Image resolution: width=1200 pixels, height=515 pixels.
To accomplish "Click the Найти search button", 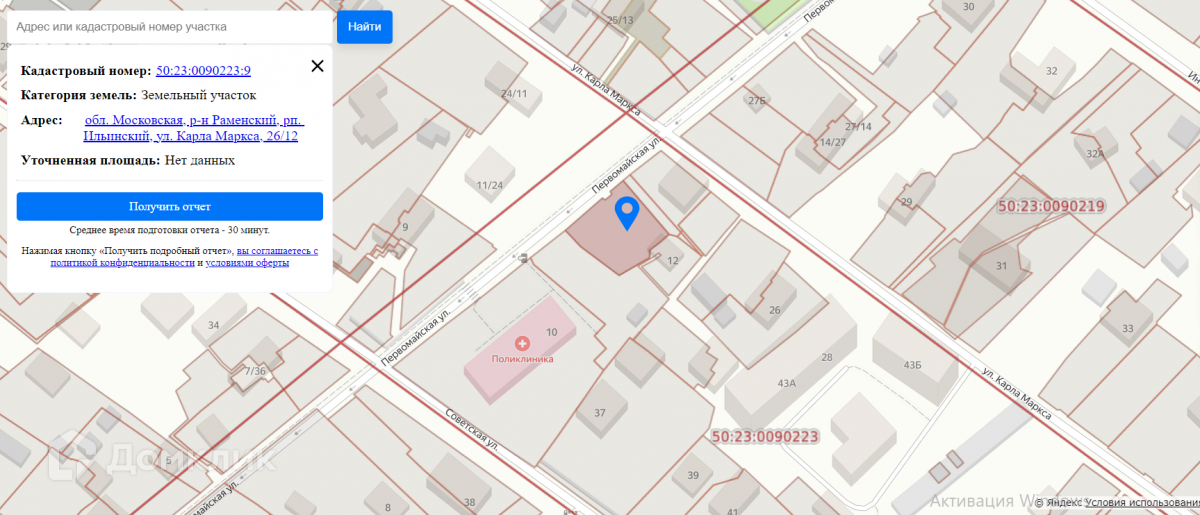I will pyautogui.click(x=365, y=27).
